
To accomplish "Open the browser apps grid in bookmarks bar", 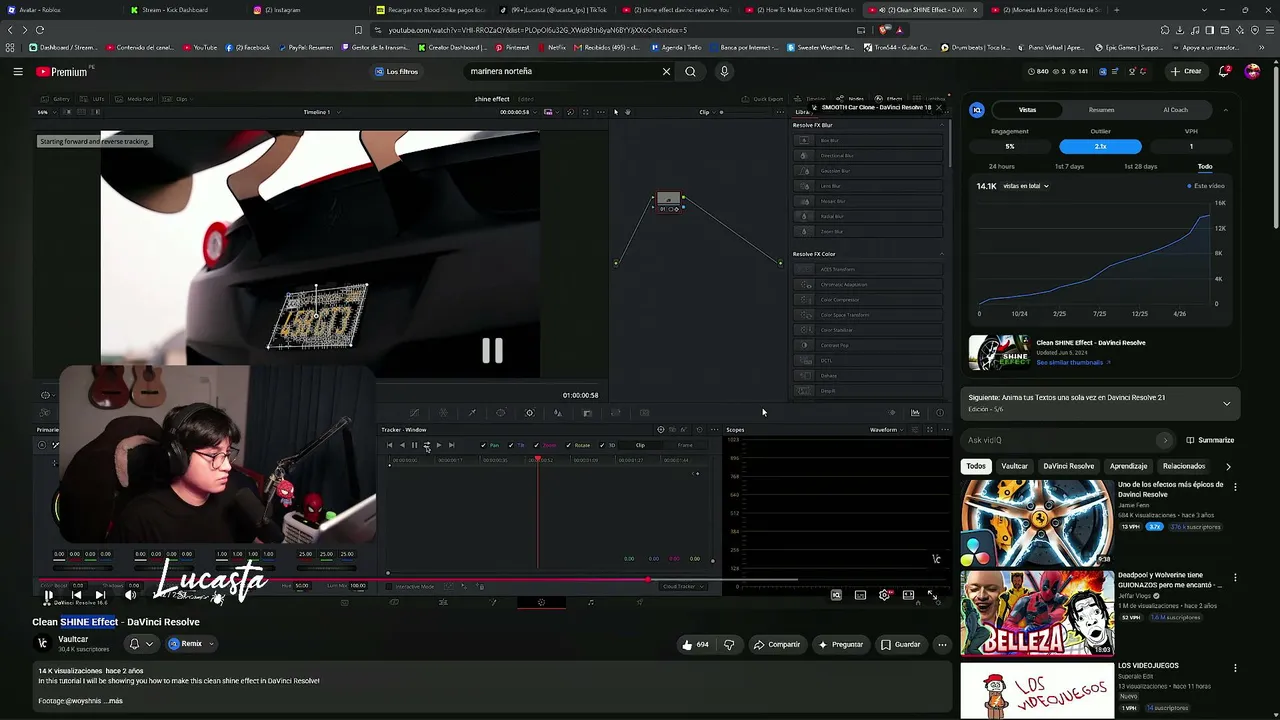I will [10, 47].
